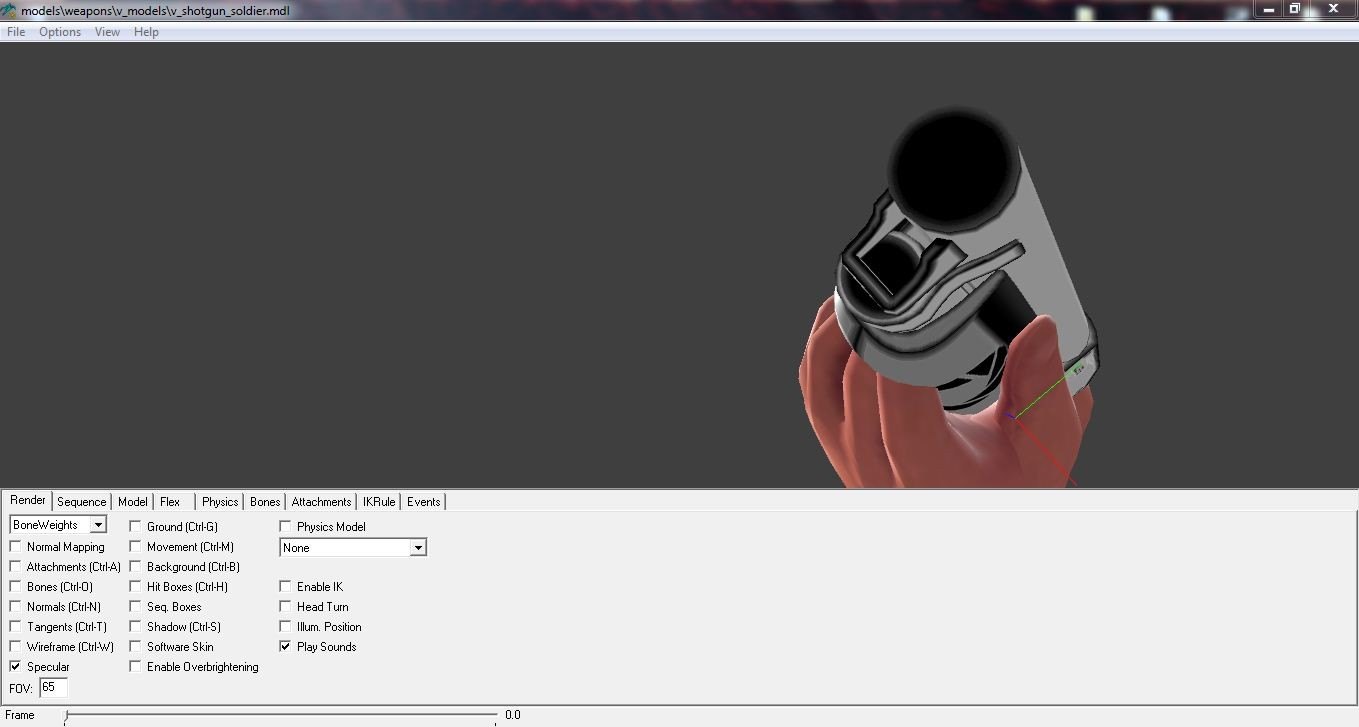Enable the Hit Boxes checkbox
Image resolution: width=1359 pixels, height=727 pixels.
(x=135, y=587)
